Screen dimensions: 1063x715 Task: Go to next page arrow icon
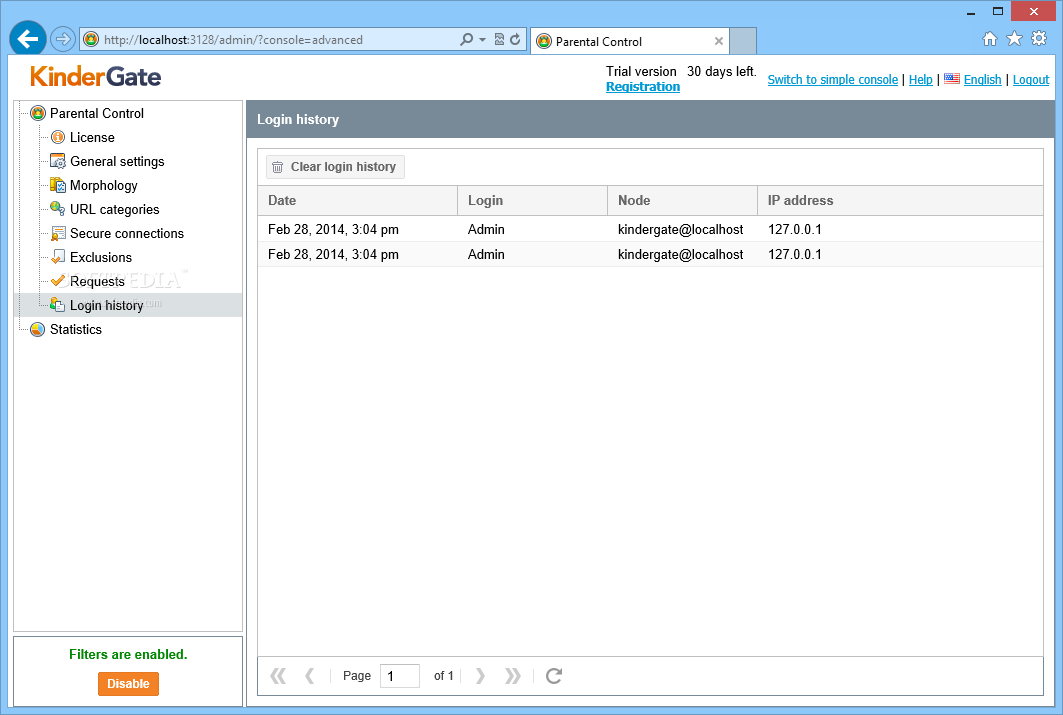point(480,676)
